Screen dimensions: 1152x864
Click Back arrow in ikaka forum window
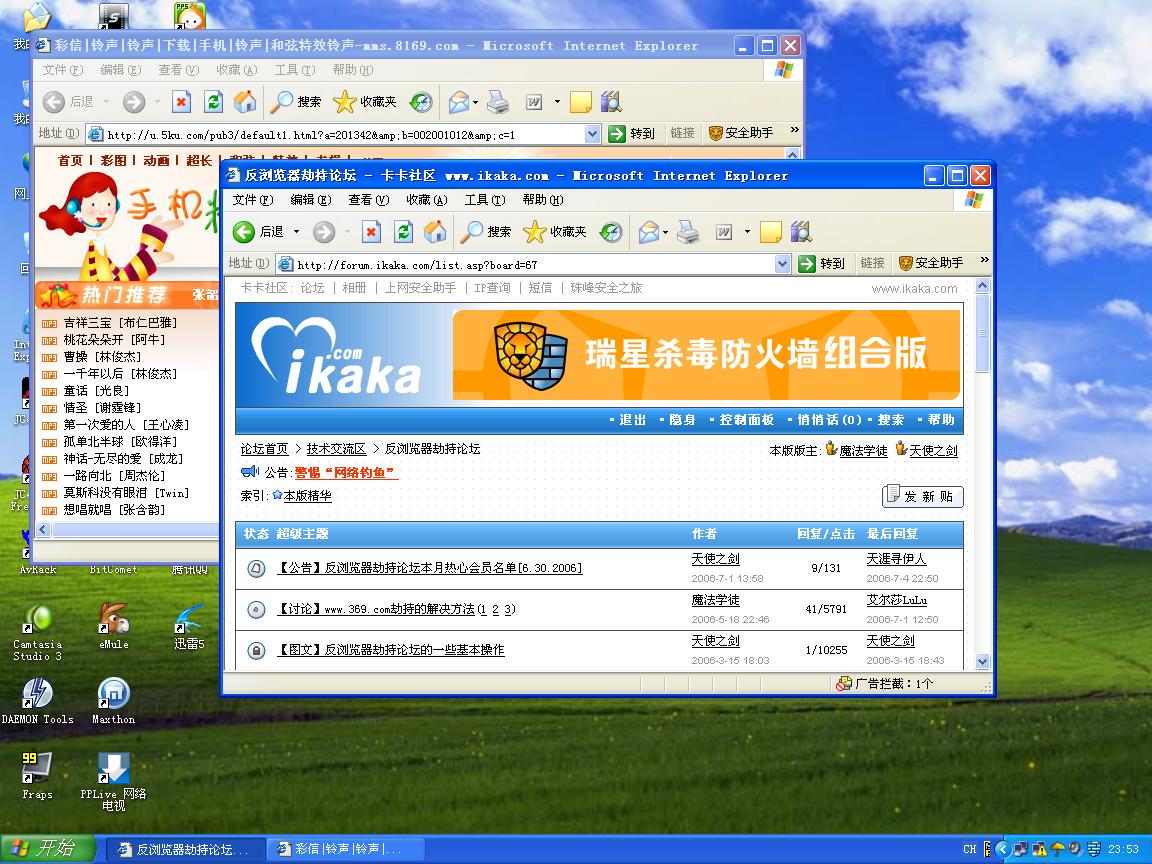pos(244,232)
